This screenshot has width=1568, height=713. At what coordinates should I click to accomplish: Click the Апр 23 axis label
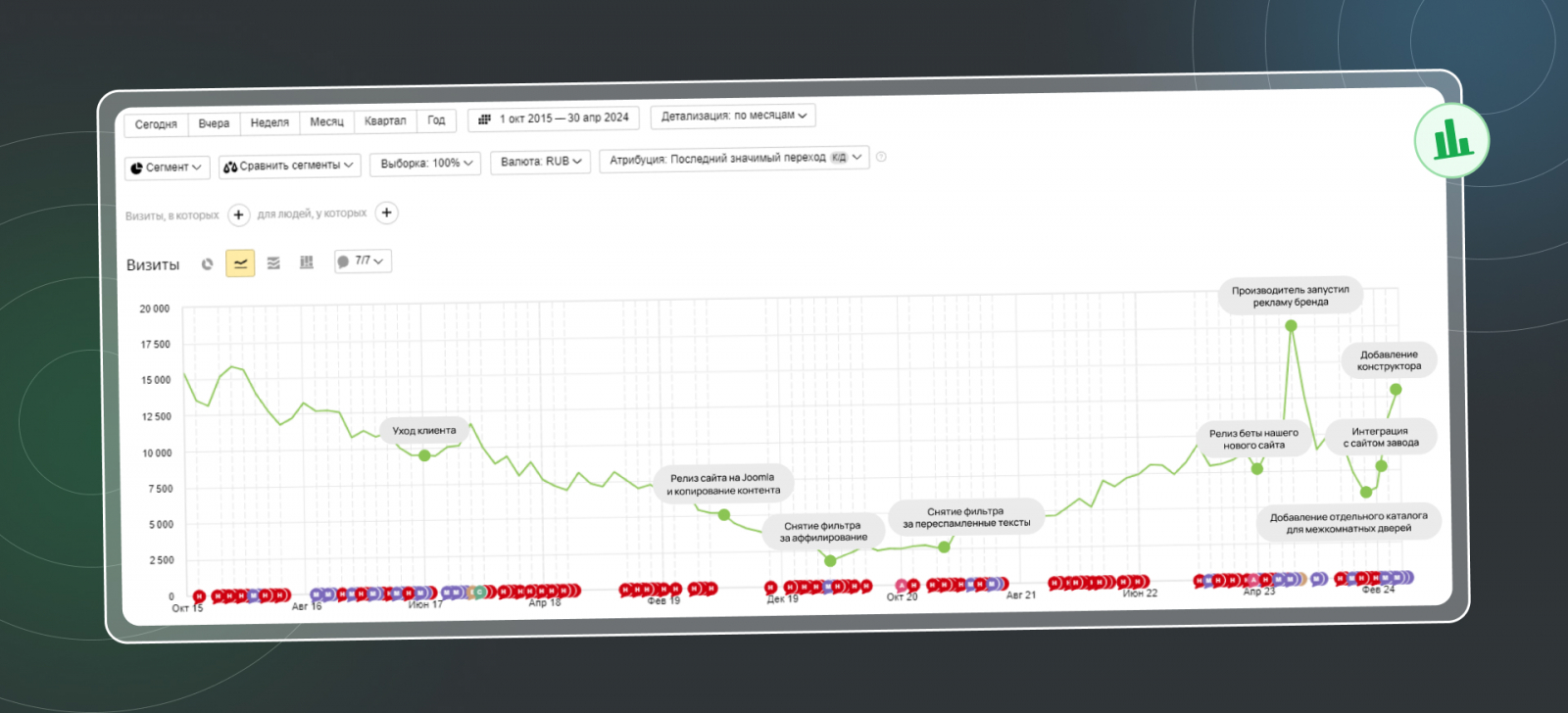pos(1259,592)
